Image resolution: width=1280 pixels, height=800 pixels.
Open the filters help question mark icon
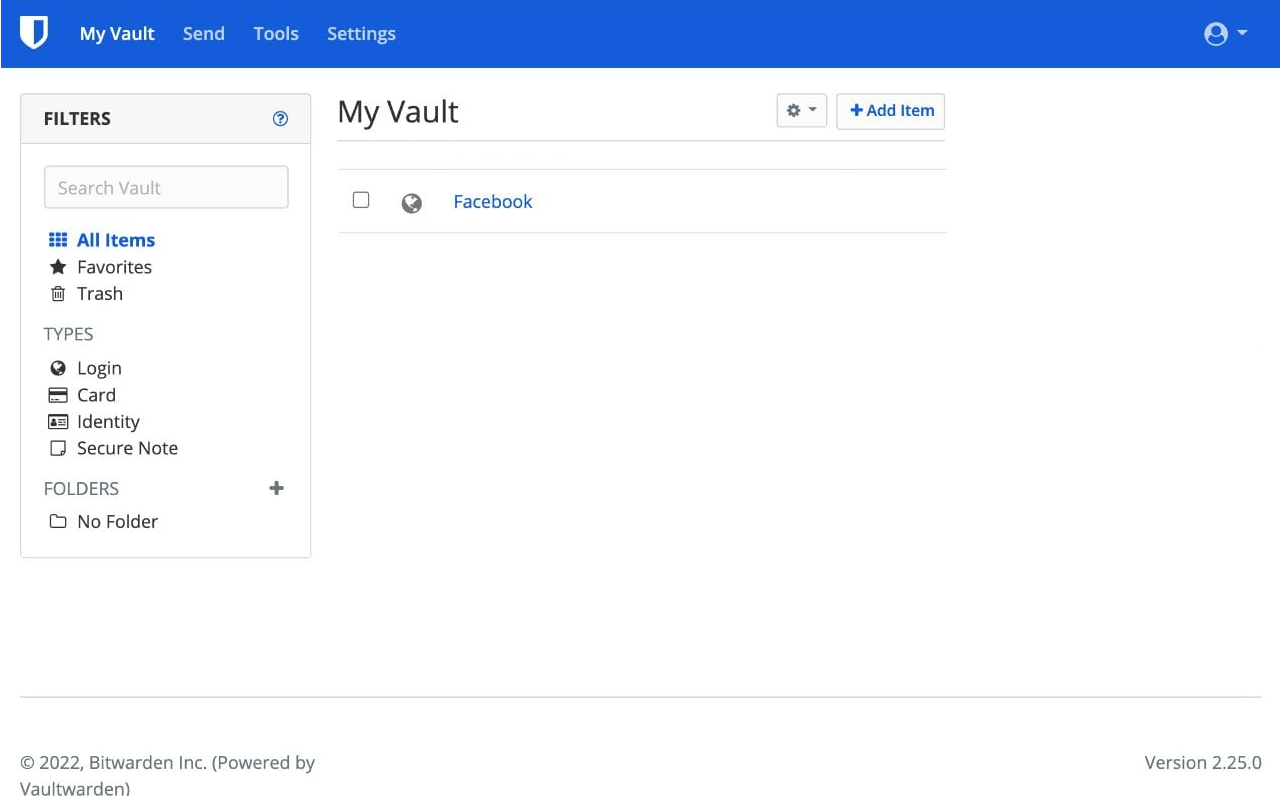(x=280, y=118)
